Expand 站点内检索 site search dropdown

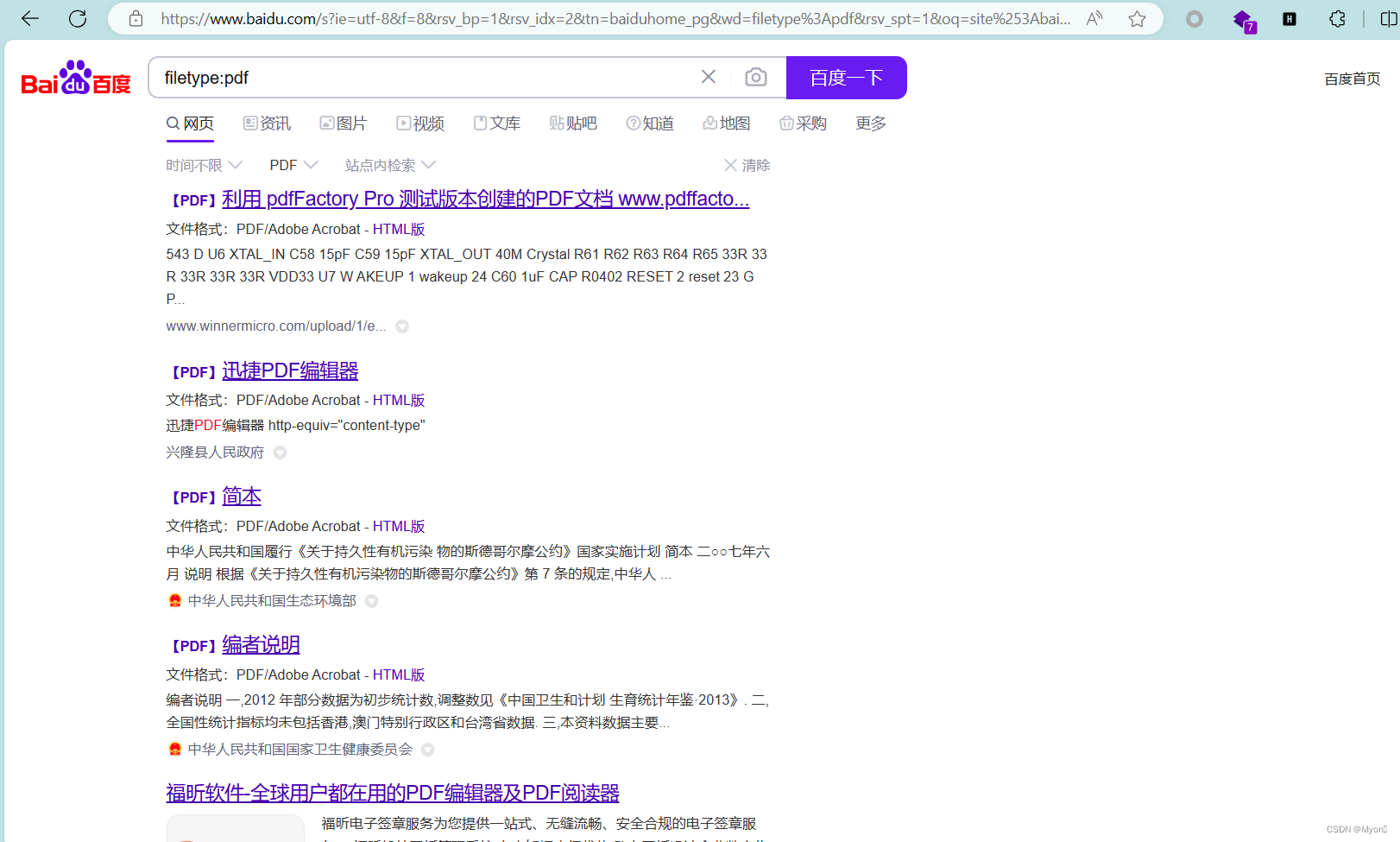coord(390,165)
